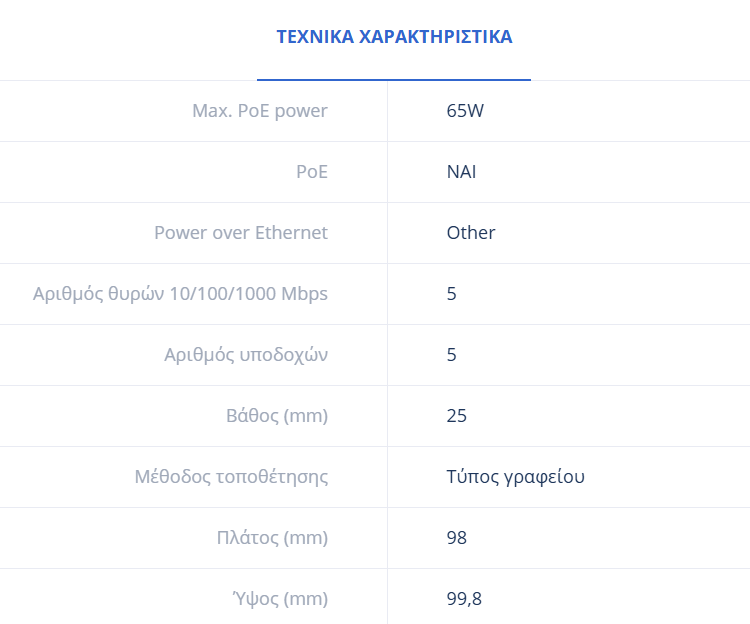Select the width value 98
Screen dimensions: 750x624
[x=457, y=538]
